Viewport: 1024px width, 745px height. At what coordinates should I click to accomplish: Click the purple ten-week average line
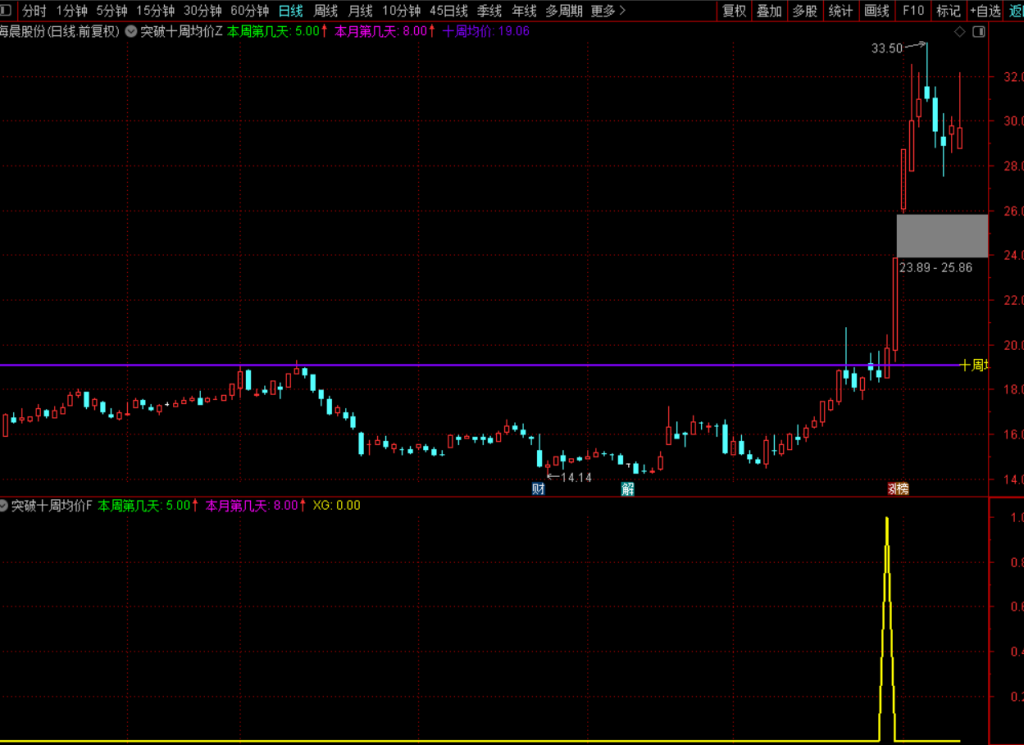[x=457, y=365]
